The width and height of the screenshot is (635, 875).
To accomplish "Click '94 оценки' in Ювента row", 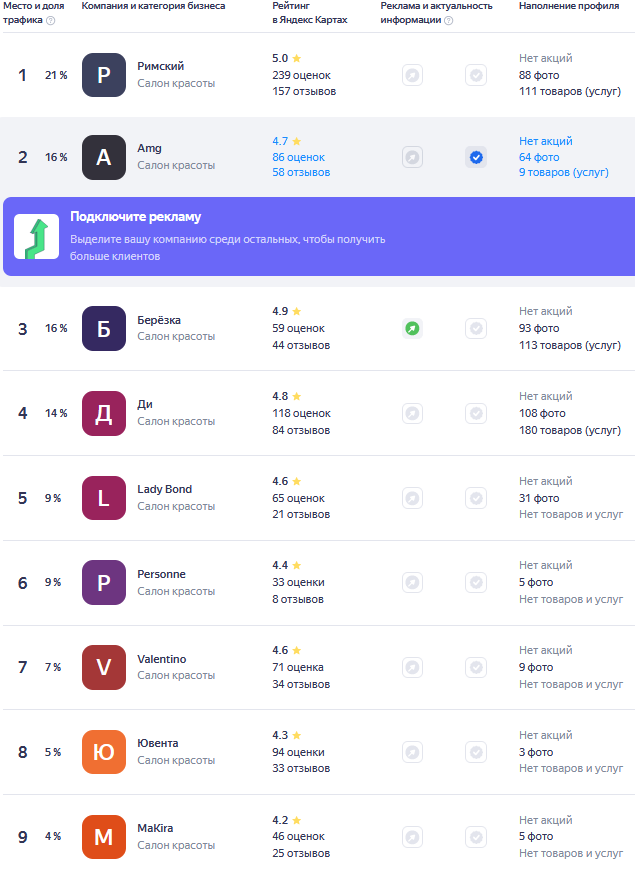I will [x=299, y=752].
